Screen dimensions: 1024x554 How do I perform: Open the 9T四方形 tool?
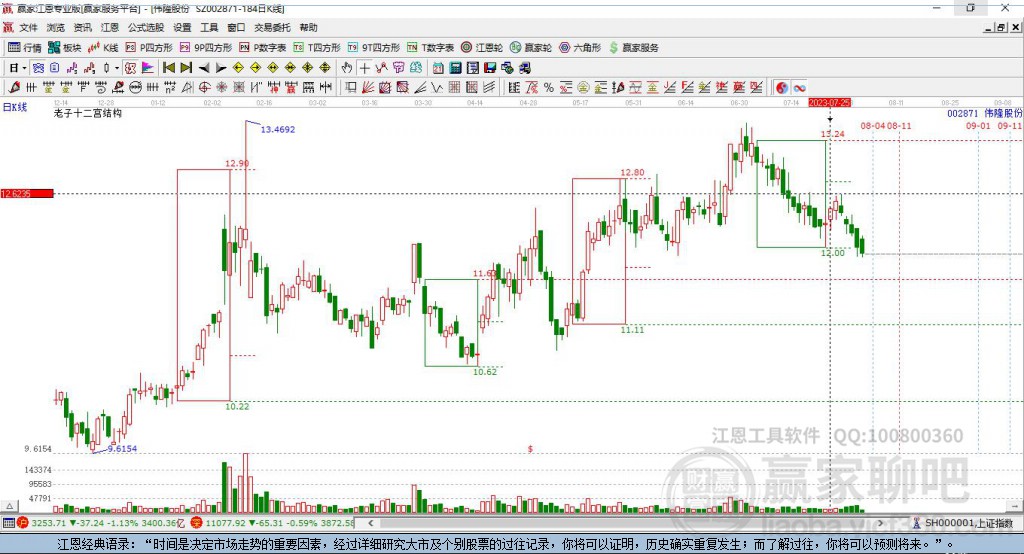click(374, 48)
